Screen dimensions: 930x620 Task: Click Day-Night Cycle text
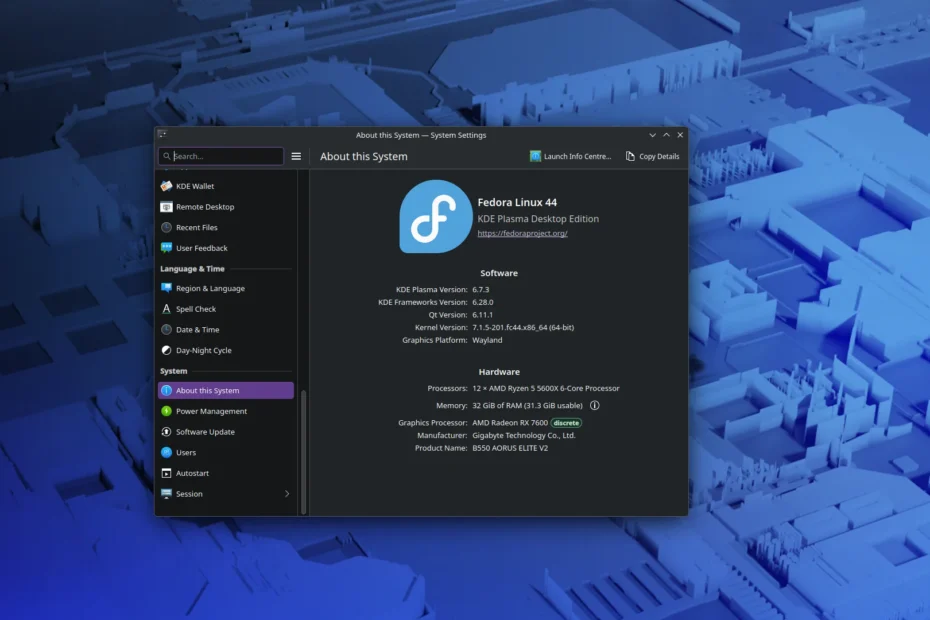point(203,351)
